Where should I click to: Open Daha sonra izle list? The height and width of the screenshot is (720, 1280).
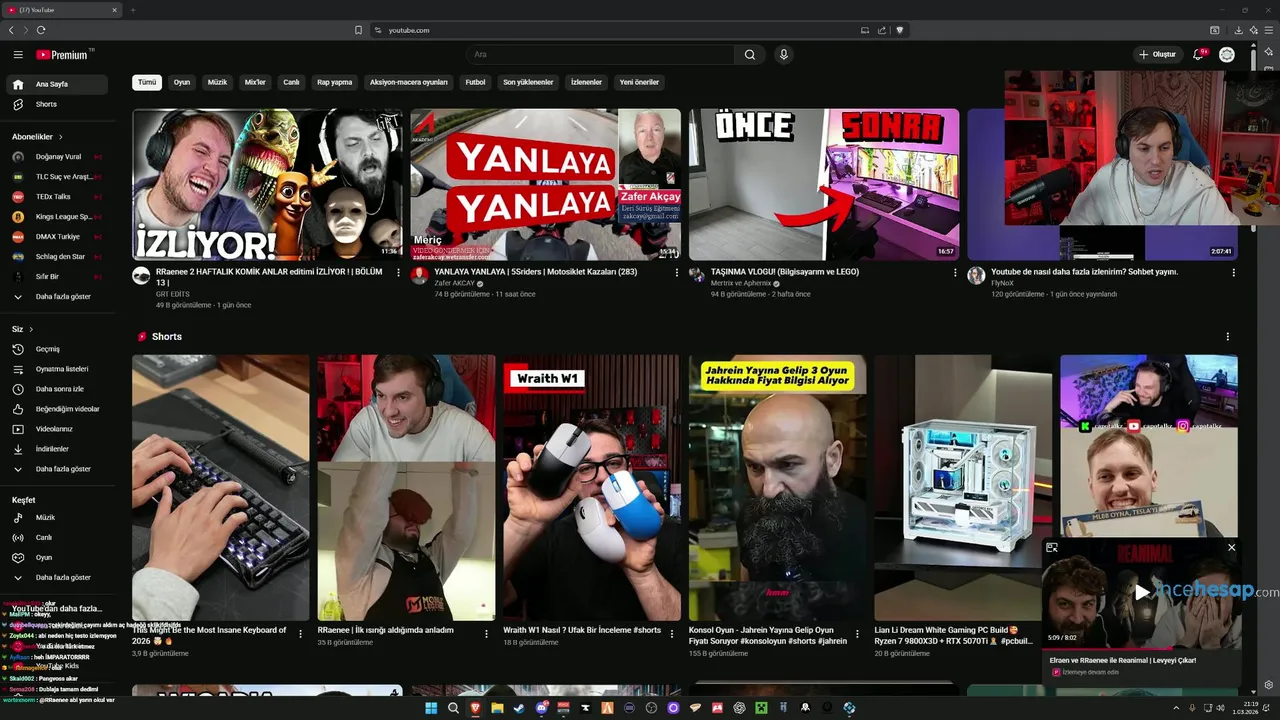[x=59, y=389]
